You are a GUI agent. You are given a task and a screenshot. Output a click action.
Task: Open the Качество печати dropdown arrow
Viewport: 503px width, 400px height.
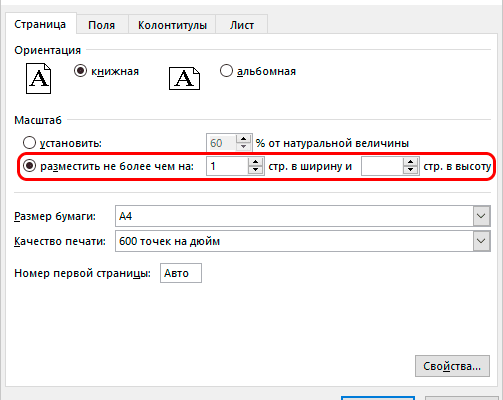[481, 241]
